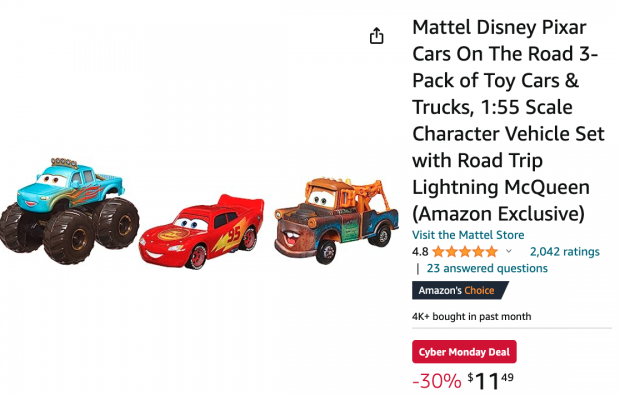Expand the rating breakdown chevron beside the stars
Image resolution: width=620 pixels, height=395 pixels.
[509, 251]
